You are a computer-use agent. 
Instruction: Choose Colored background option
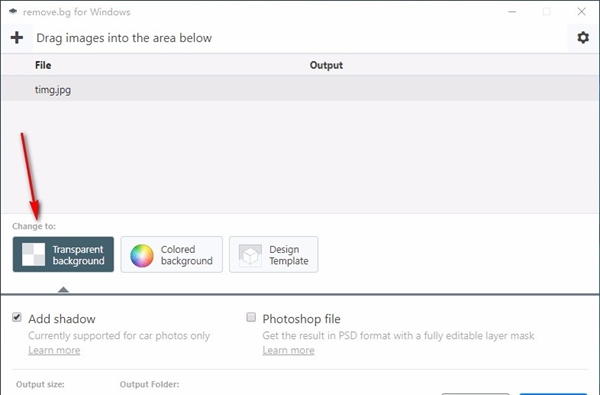171,255
